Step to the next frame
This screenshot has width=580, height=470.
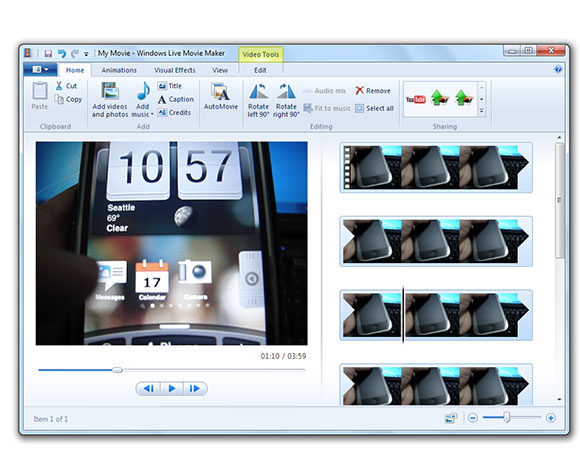tap(195, 388)
